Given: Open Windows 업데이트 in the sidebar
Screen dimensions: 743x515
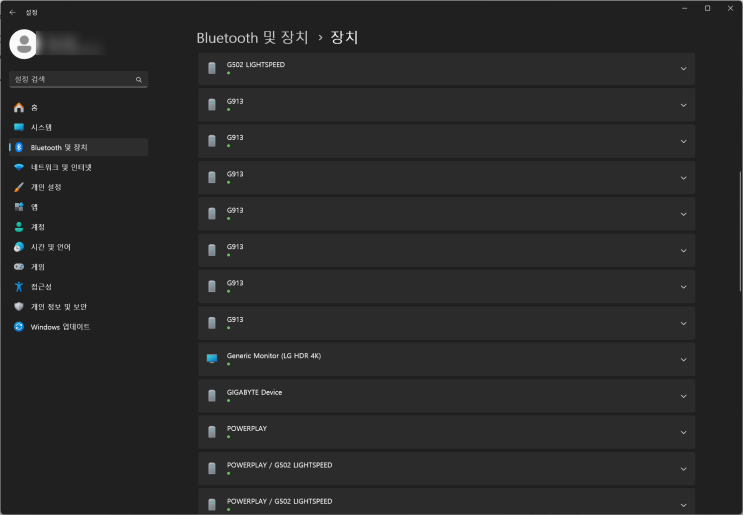Looking at the screenshot, I should pyautogui.click(x=79, y=326).
